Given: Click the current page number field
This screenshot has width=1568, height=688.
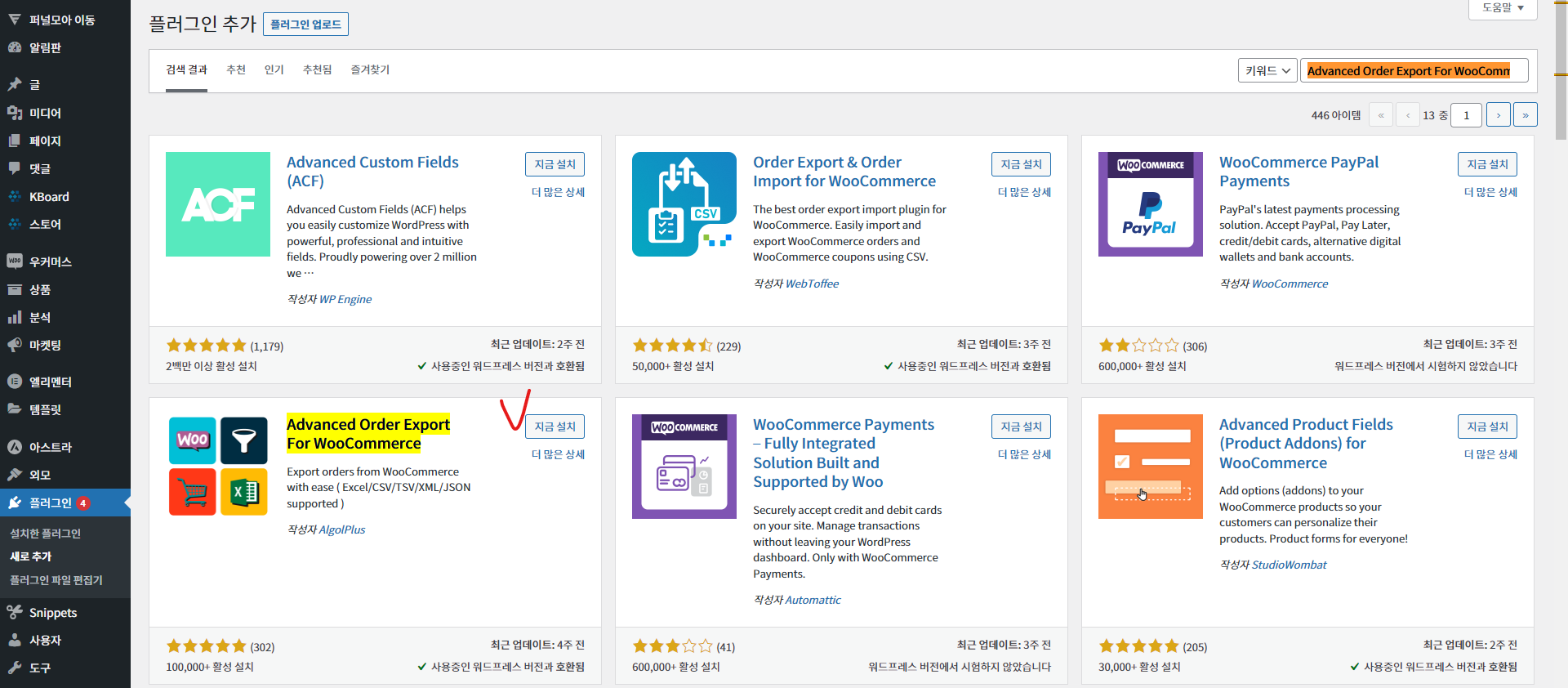Looking at the screenshot, I should coord(1467,115).
